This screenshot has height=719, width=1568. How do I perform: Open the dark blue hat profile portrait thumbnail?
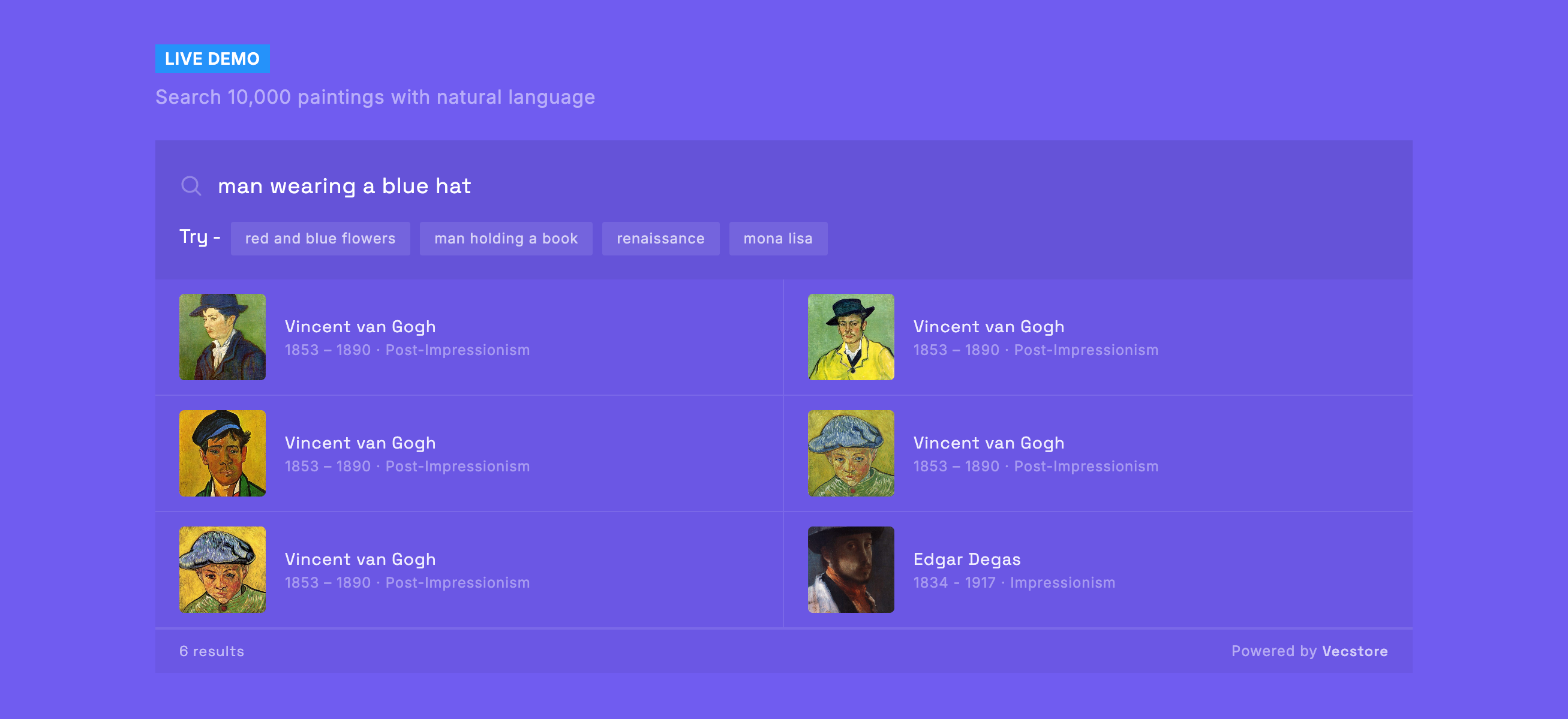[x=222, y=337]
